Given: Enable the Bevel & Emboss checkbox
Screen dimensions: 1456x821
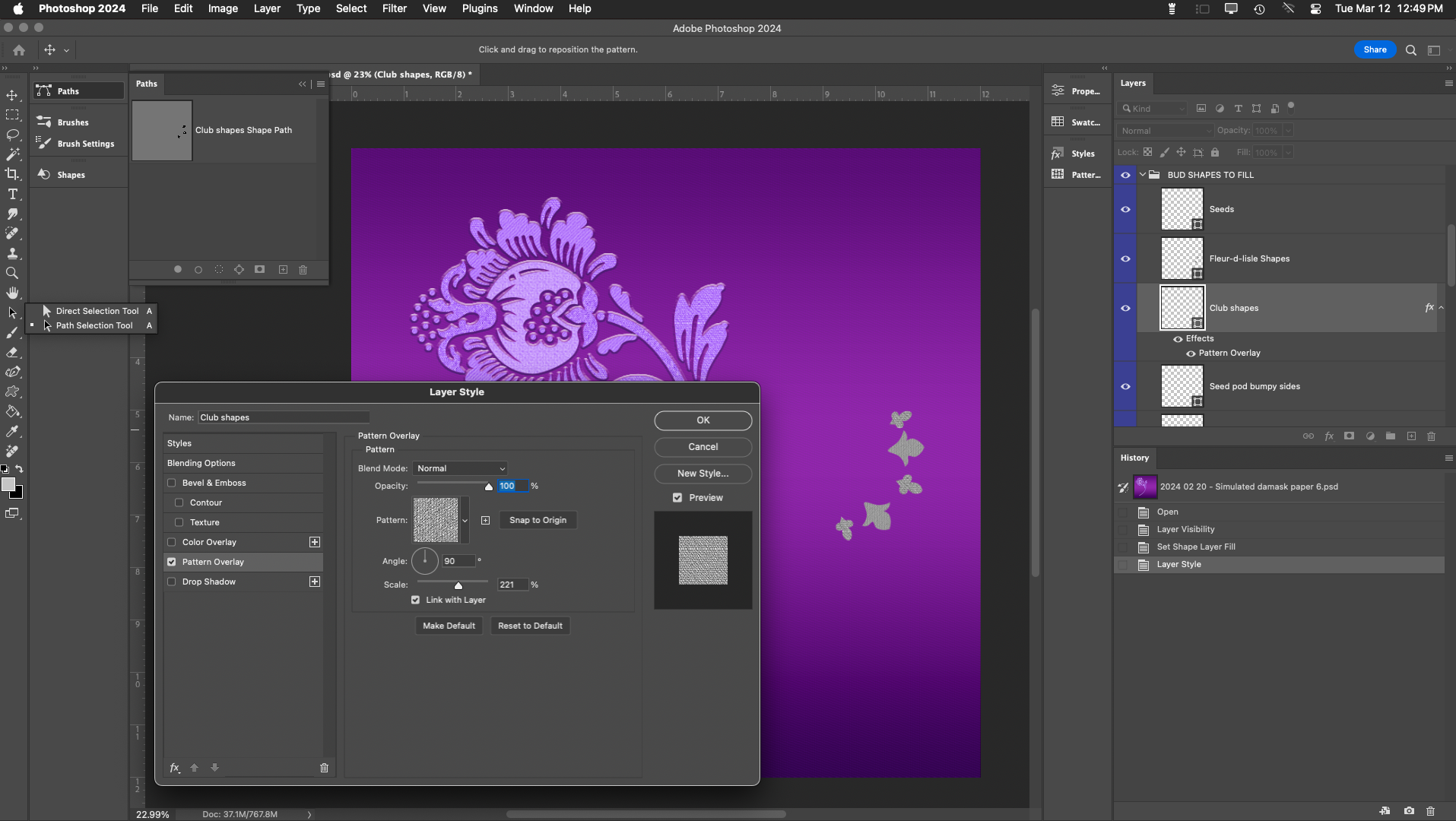Looking at the screenshot, I should [x=172, y=483].
